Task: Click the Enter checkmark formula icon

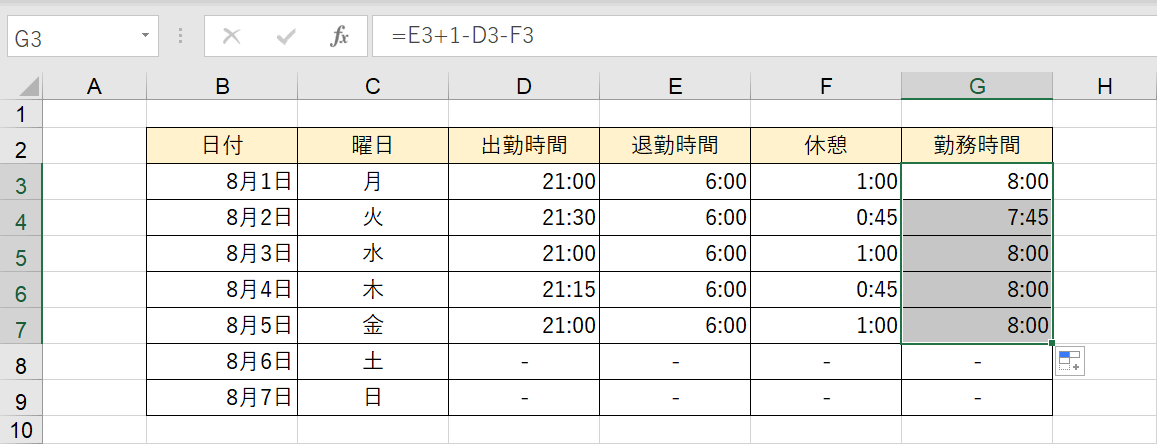Action: [x=286, y=37]
